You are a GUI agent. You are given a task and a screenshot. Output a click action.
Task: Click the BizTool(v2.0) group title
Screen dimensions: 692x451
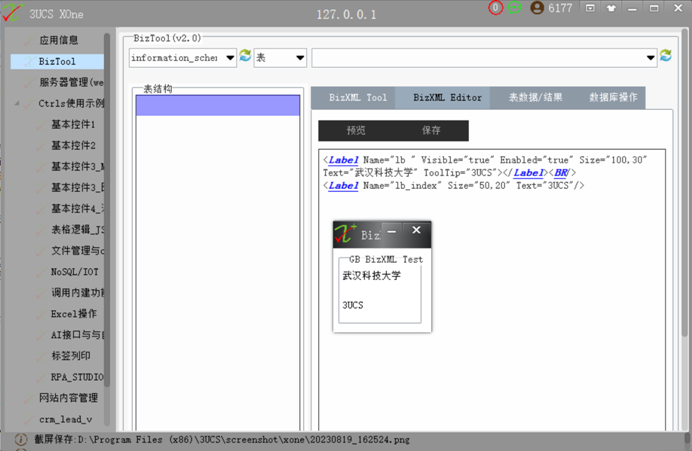coord(167,38)
